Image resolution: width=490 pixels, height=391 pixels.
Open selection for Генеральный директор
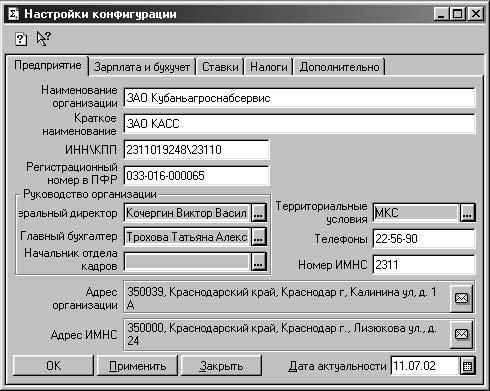coord(258,213)
